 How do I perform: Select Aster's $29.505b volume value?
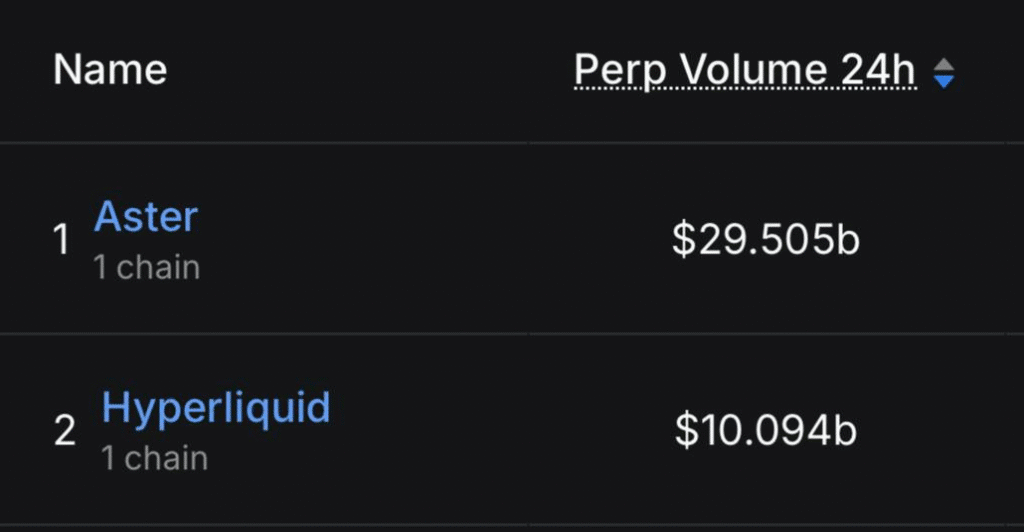[x=766, y=240]
